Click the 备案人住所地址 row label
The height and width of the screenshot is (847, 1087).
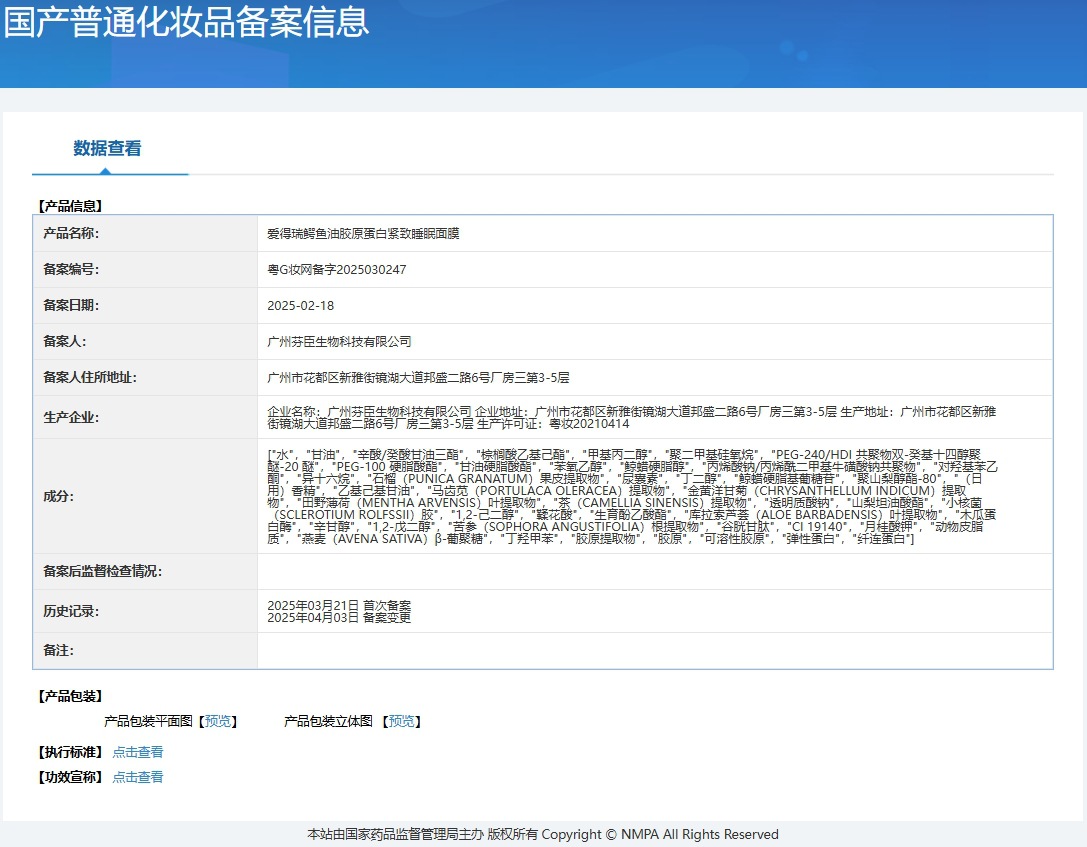(x=90, y=378)
